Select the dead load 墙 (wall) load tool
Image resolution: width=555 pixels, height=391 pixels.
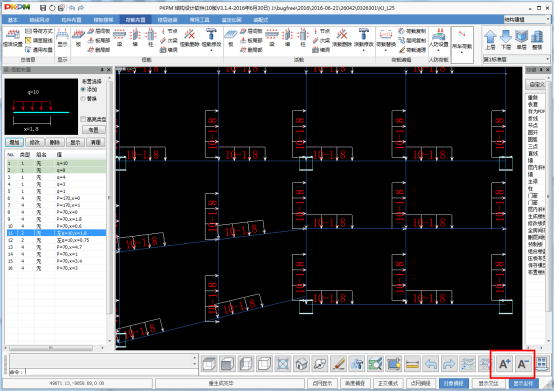135,38
